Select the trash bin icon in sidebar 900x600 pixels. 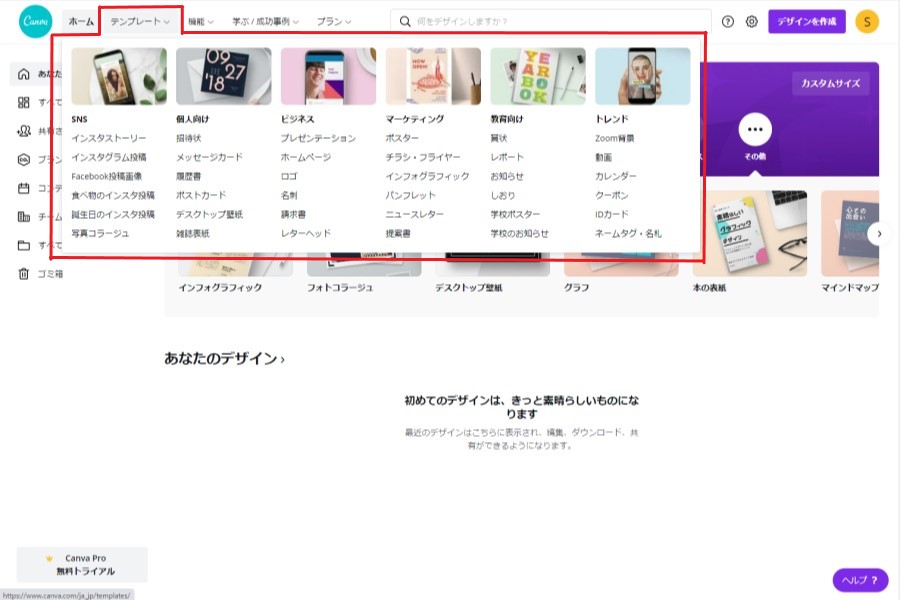tap(24, 274)
